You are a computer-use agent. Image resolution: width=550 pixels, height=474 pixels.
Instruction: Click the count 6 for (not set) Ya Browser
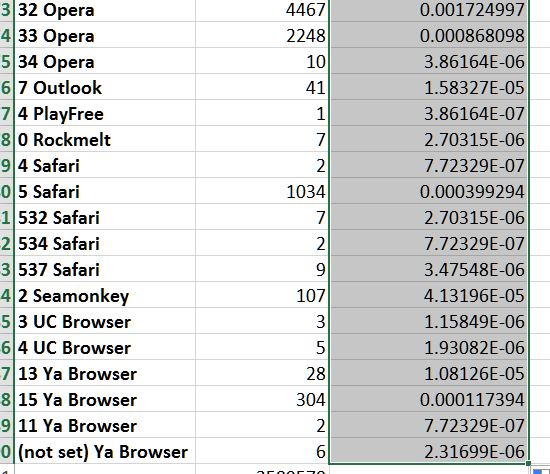(x=262, y=450)
